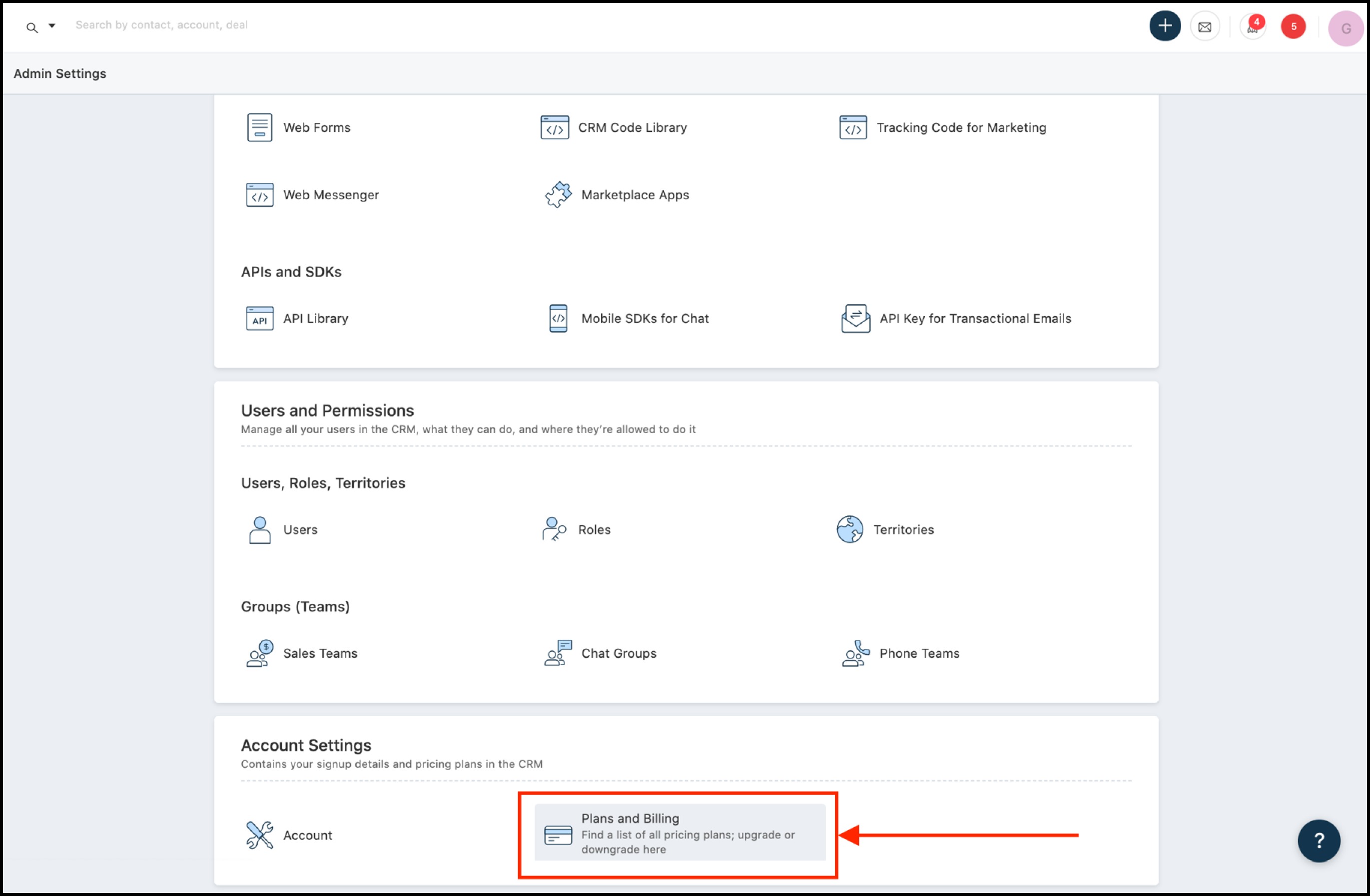Click the Chat Groups icon
Image resolution: width=1370 pixels, height=896 pixels.
tap(558, 653)
